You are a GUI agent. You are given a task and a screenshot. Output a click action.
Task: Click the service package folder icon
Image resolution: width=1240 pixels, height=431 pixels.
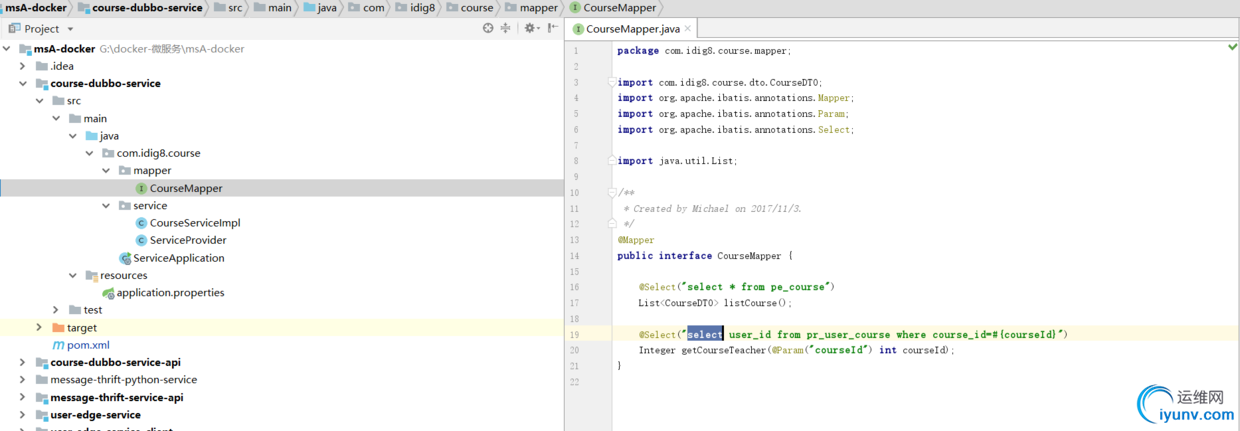pyautogui.click(x=125, y=206)
